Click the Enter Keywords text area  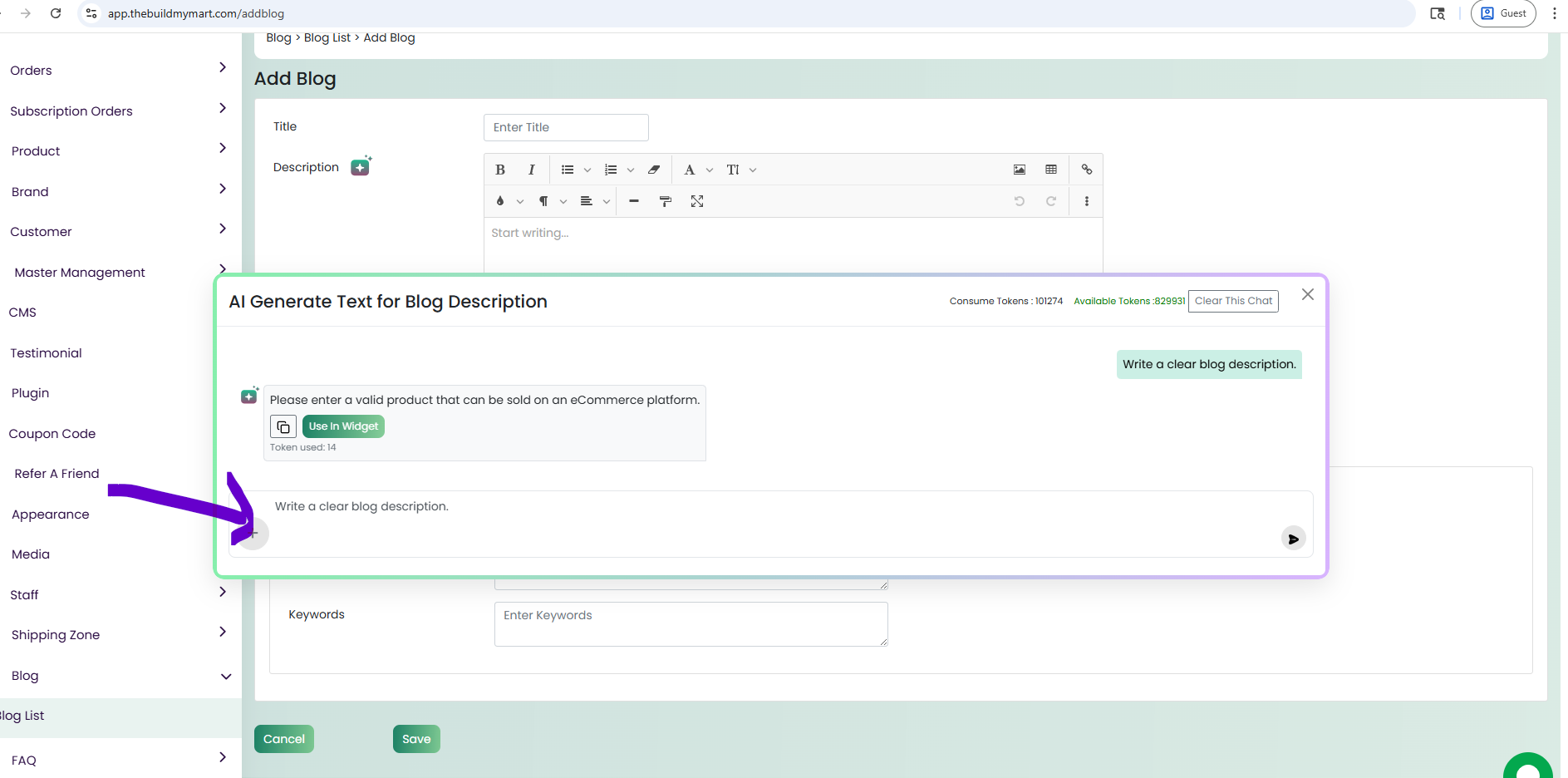(691, 624)
